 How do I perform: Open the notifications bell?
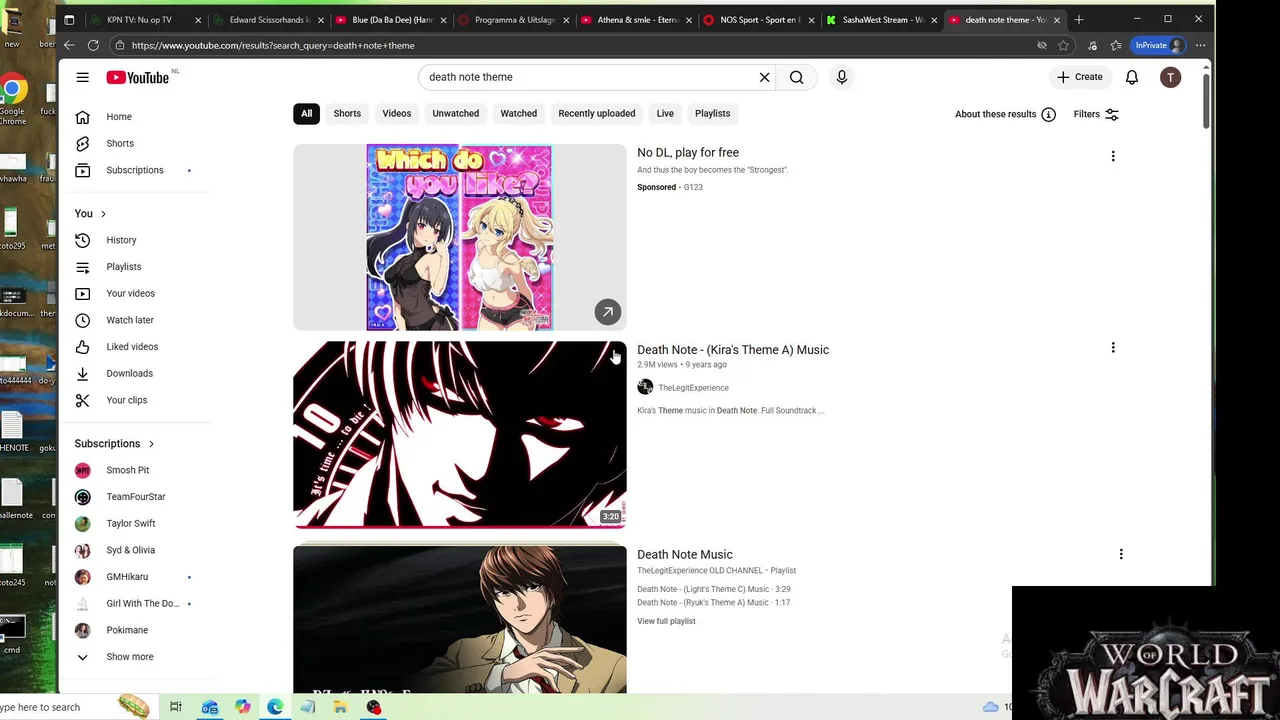click(1132, 77)
